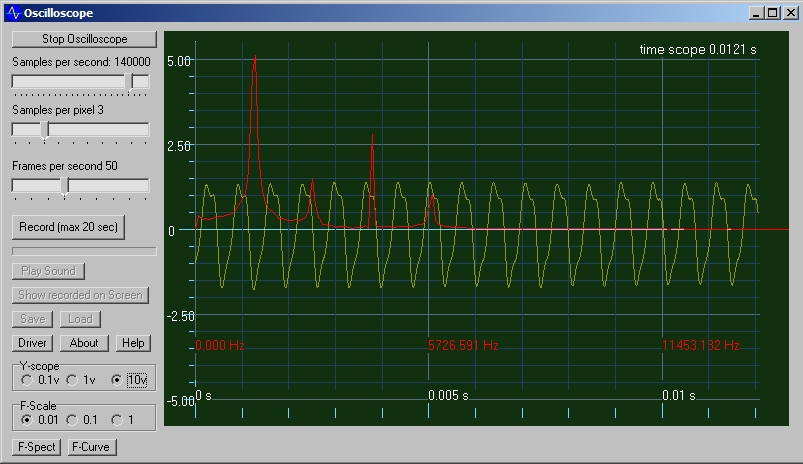803x464 pixels.
Task: Click the 'Samples per second: 140000' label
Action: click(x=81, y=62)
